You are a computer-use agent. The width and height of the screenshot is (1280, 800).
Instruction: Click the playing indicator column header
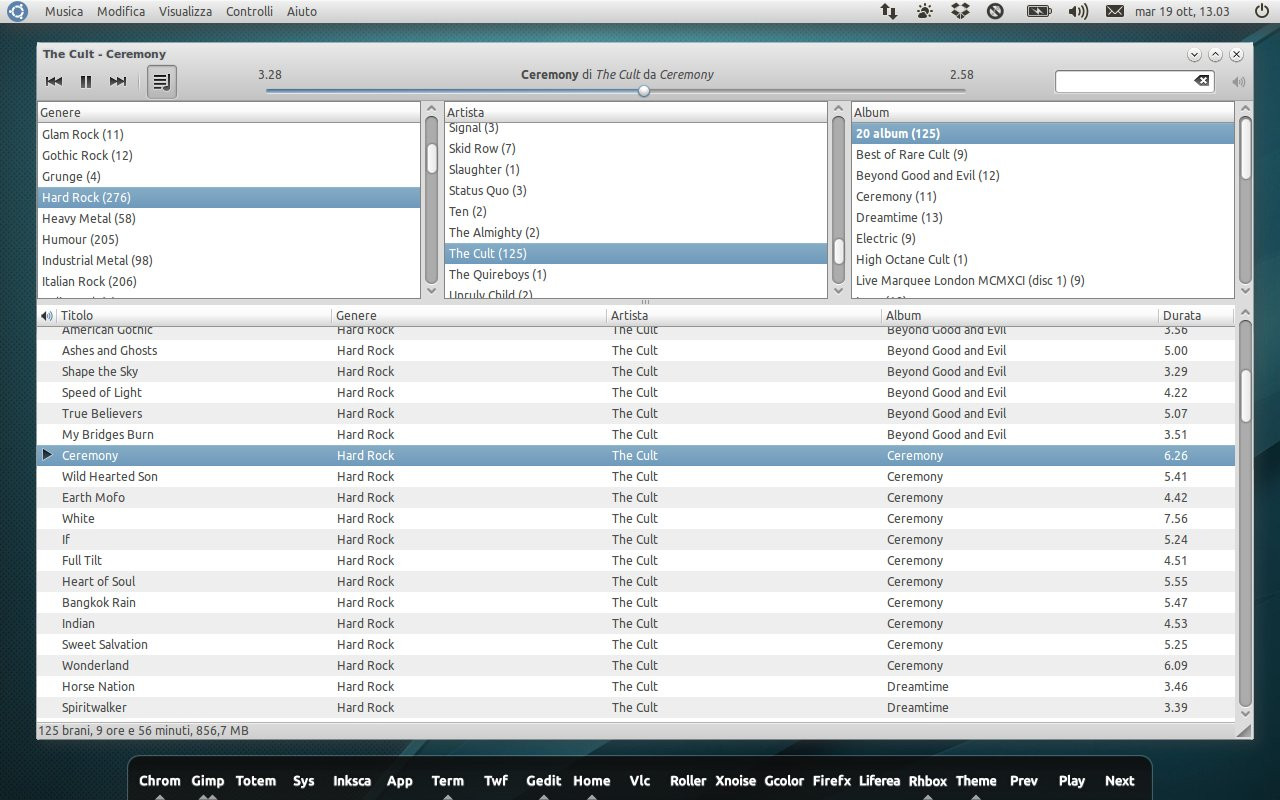pyautogui.click(x=47, y=315)
